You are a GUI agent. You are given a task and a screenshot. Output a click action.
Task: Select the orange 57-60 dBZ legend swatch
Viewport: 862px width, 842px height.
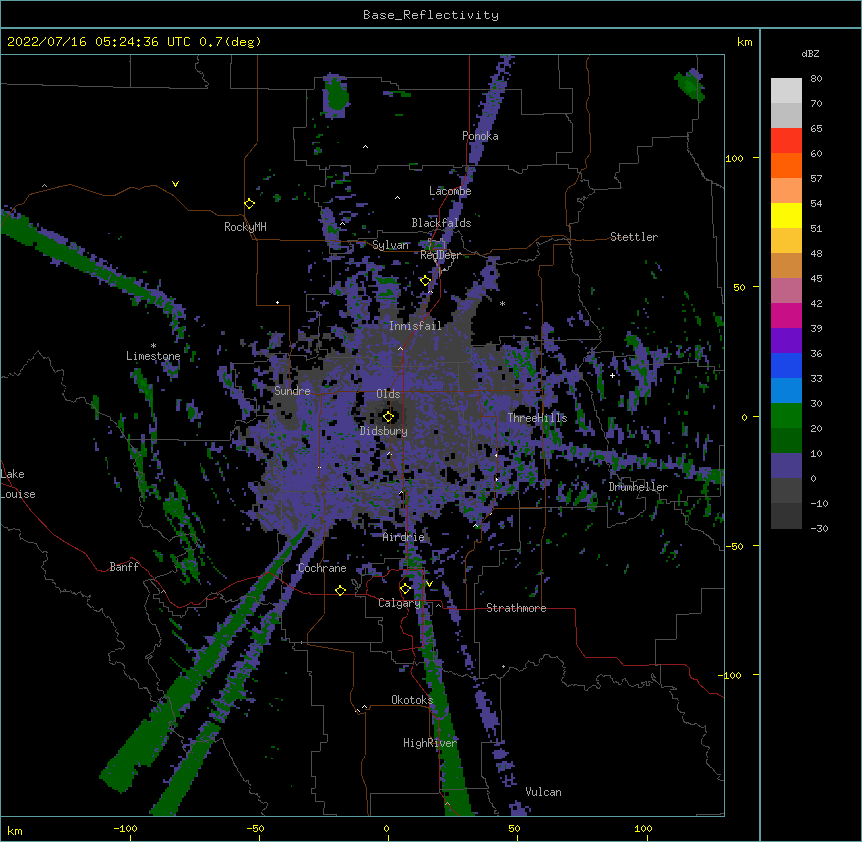pyautogui.click(x=786, y=166)
